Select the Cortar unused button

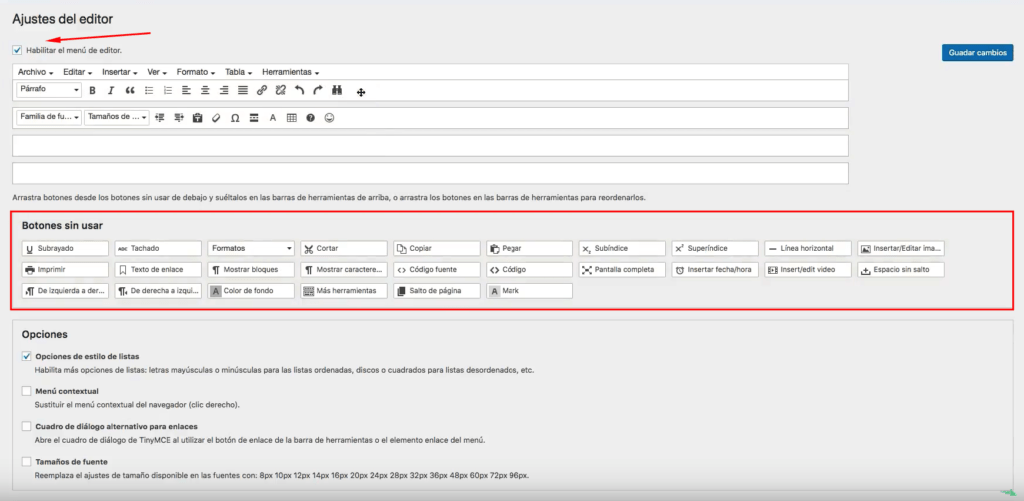344,248
